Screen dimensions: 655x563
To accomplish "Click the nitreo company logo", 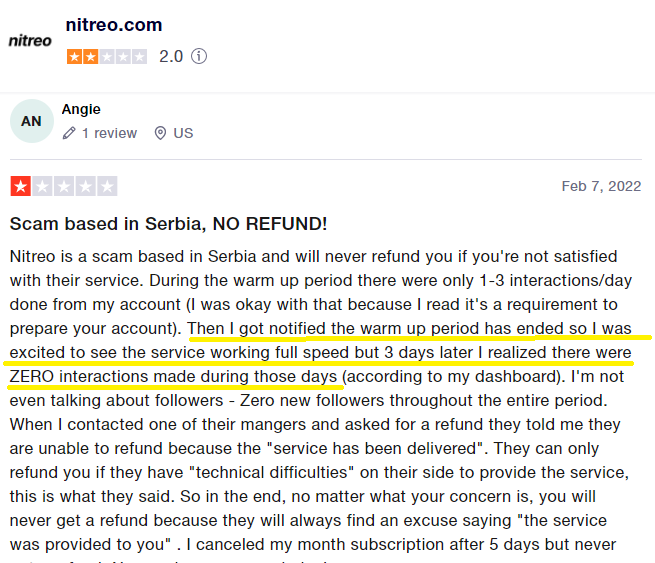I will 31,40.
